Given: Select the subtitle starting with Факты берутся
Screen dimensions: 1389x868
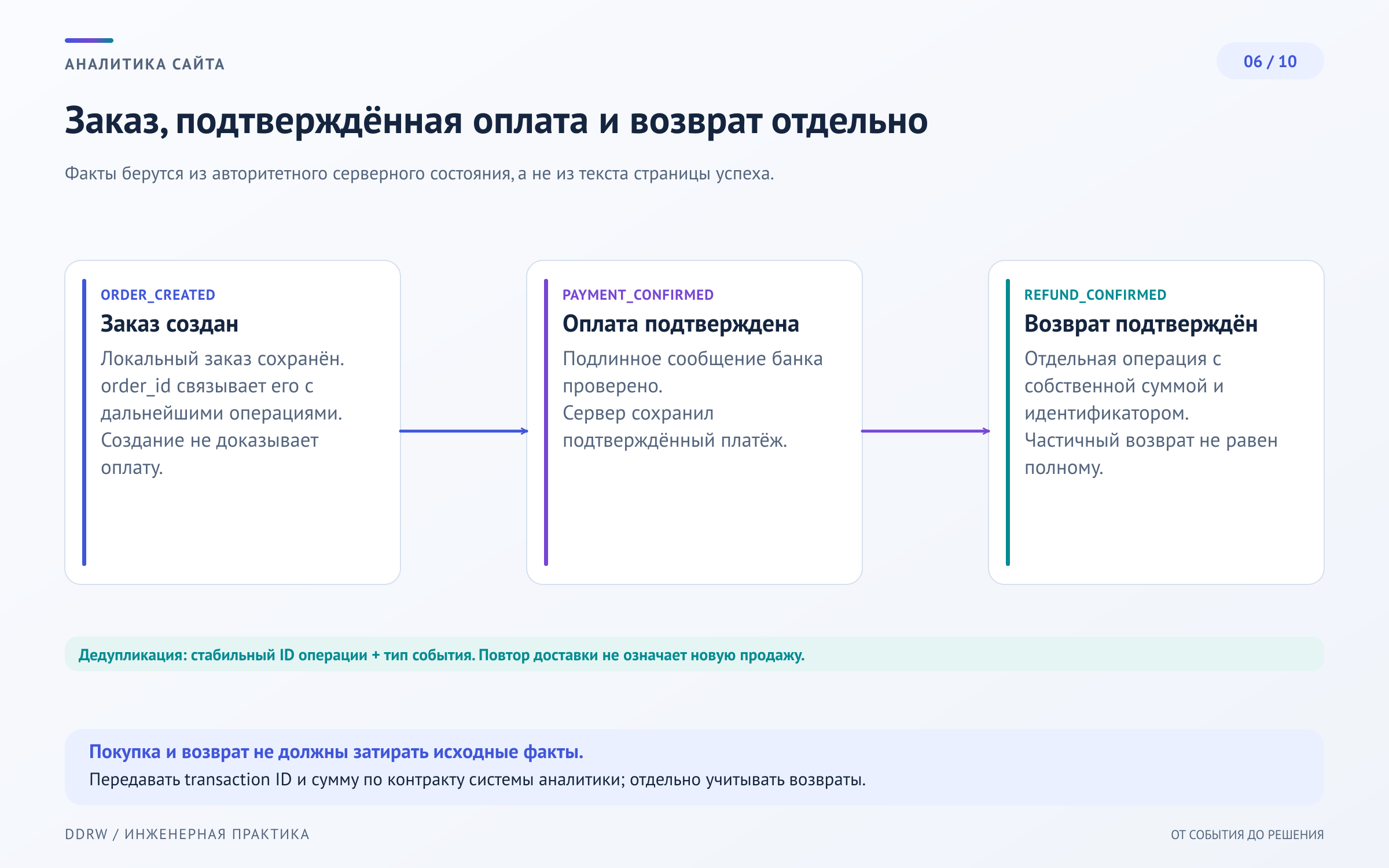Looking at the screenshot, I should pos(419,174).
